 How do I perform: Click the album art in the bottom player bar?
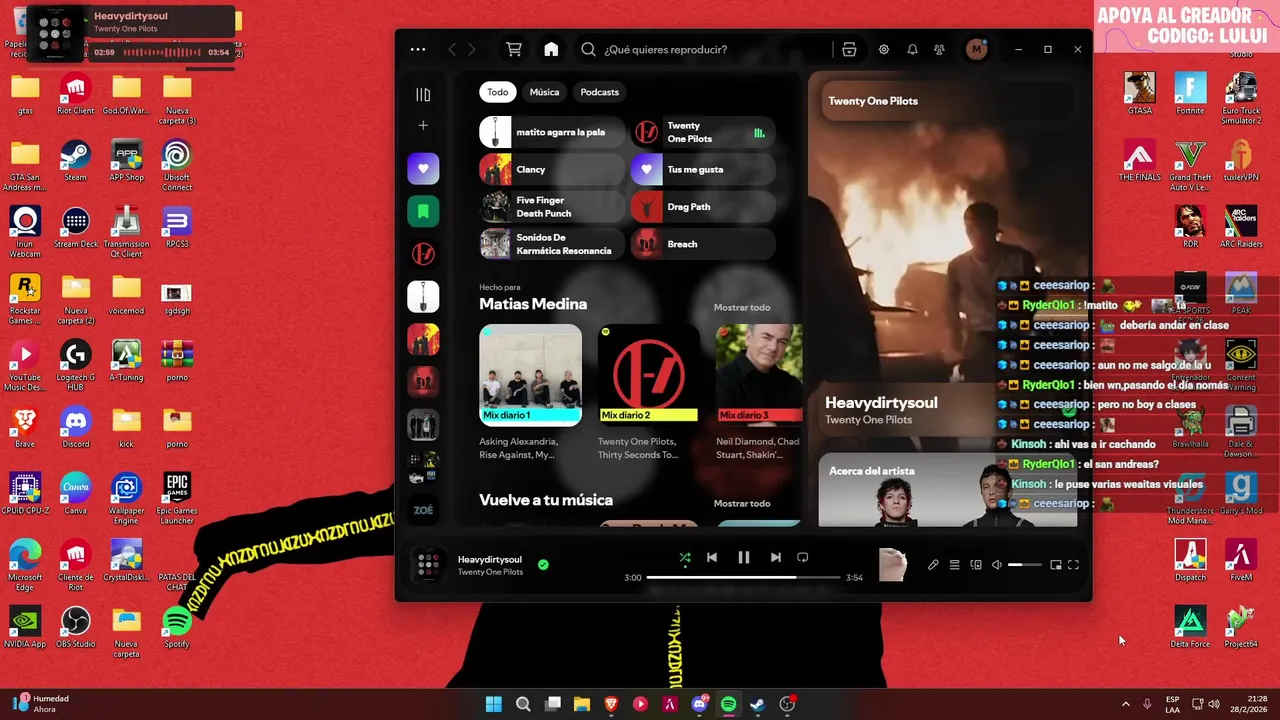pos(428,565)
